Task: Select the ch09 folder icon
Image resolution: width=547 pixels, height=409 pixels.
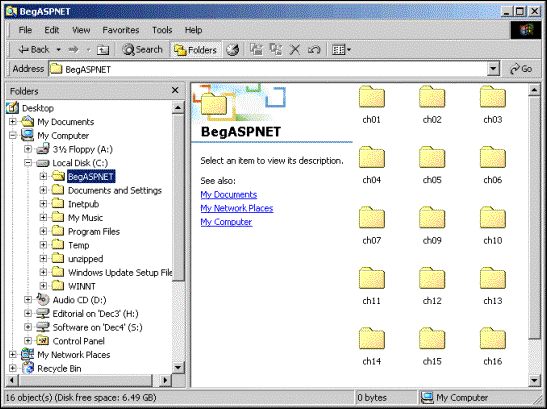Action: pos(432,218)
